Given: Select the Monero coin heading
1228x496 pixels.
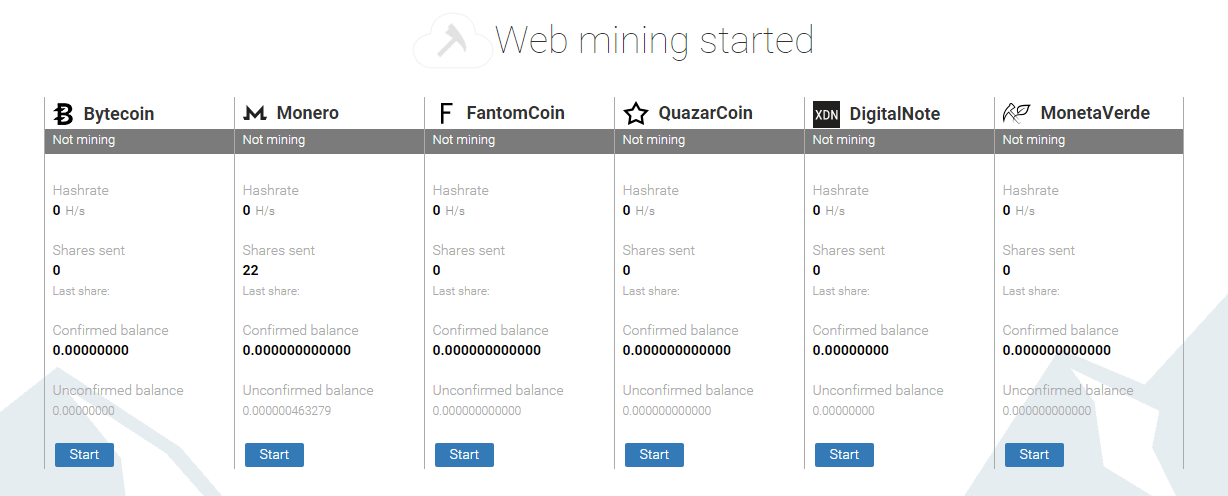Looking at the screenshot, I should [x=307, y=114].
